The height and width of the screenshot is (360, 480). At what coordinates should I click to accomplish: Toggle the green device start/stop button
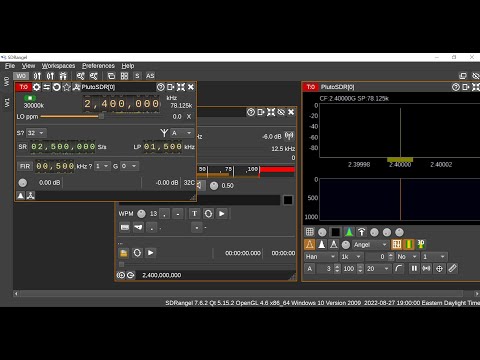click(30, 98)
